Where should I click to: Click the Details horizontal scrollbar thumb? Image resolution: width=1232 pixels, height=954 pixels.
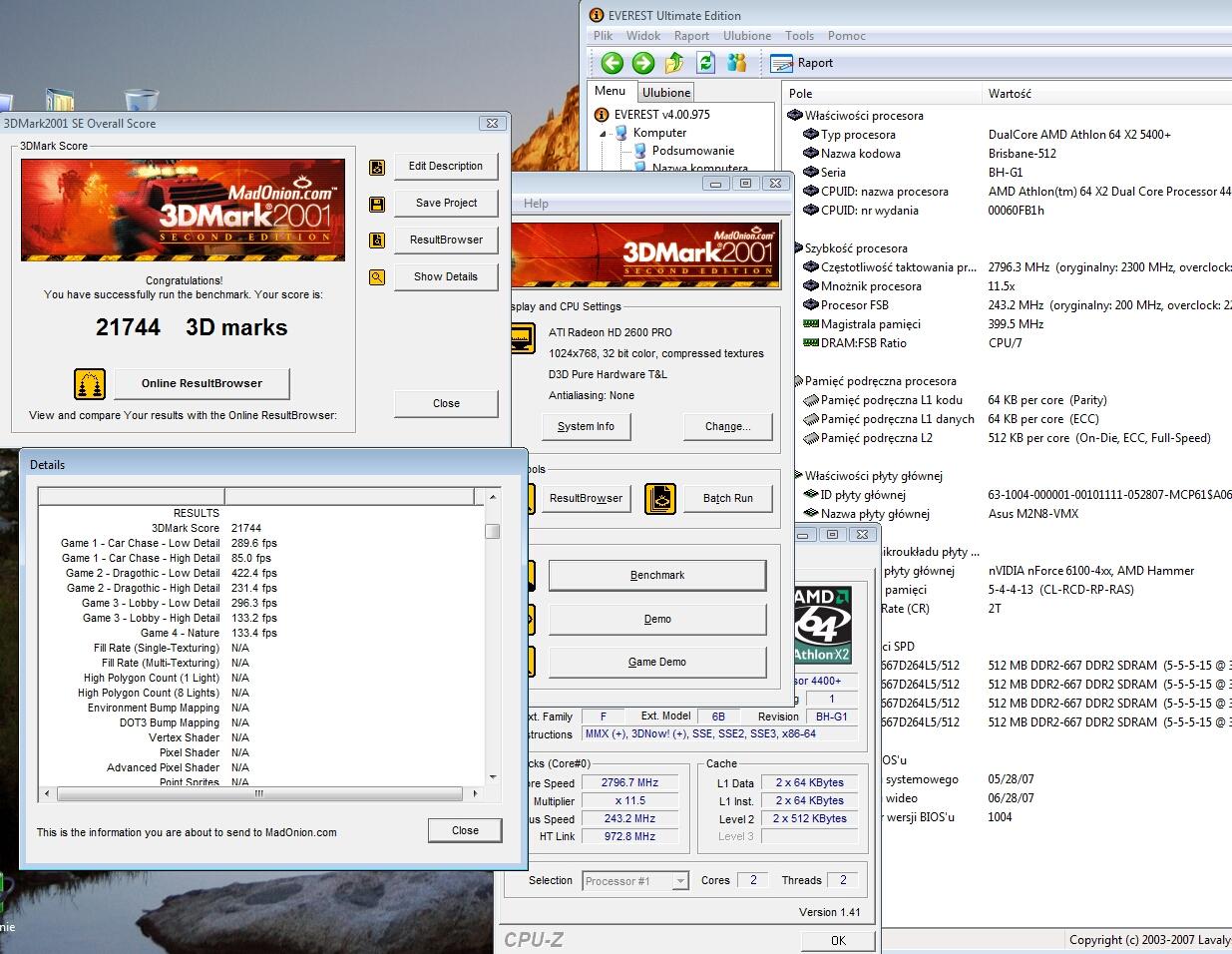tap(259, 794)
